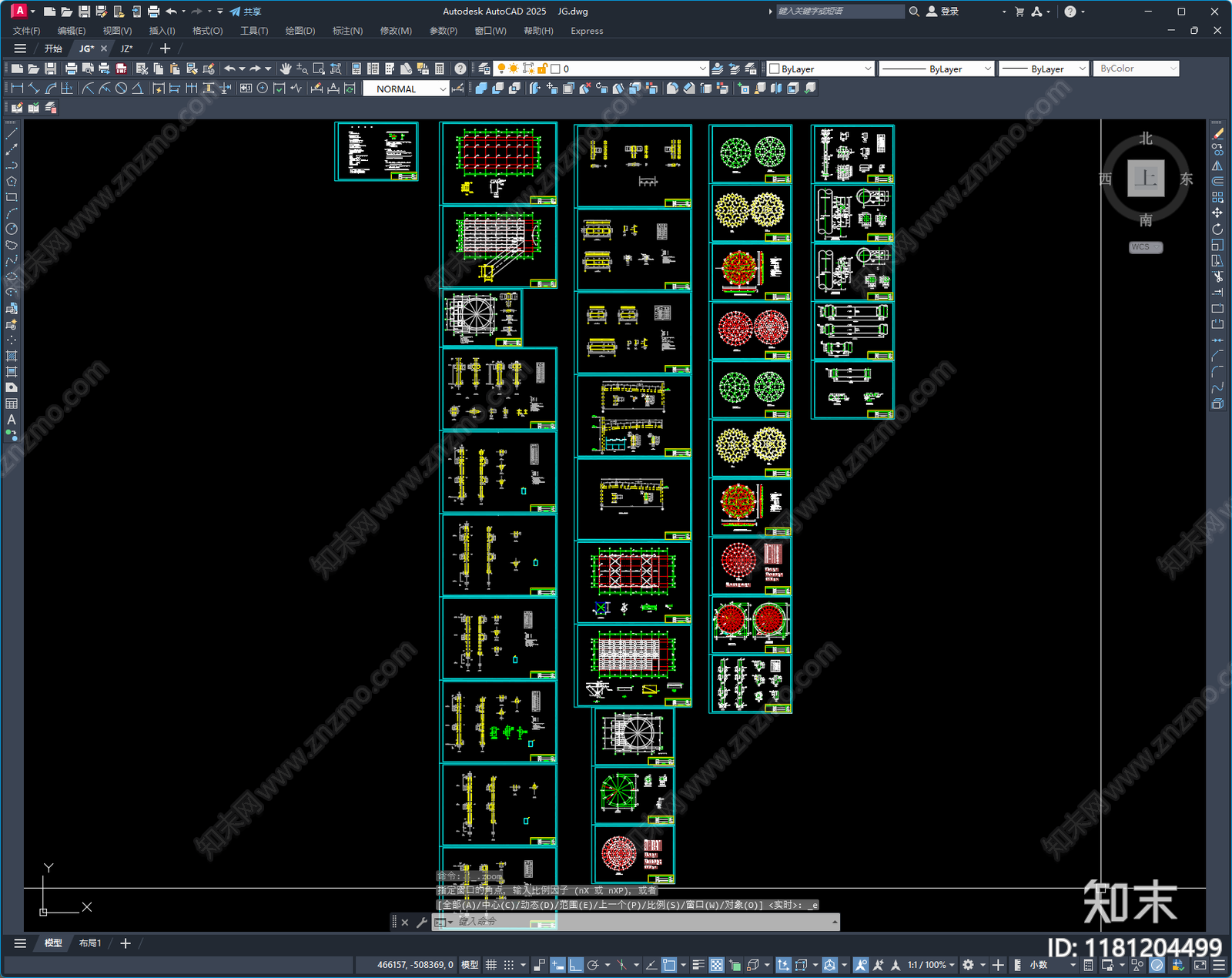Select the Rotate tool in modify toolbar
The width and height of the screenshot is (1232, 978).
click(1217, 229)
